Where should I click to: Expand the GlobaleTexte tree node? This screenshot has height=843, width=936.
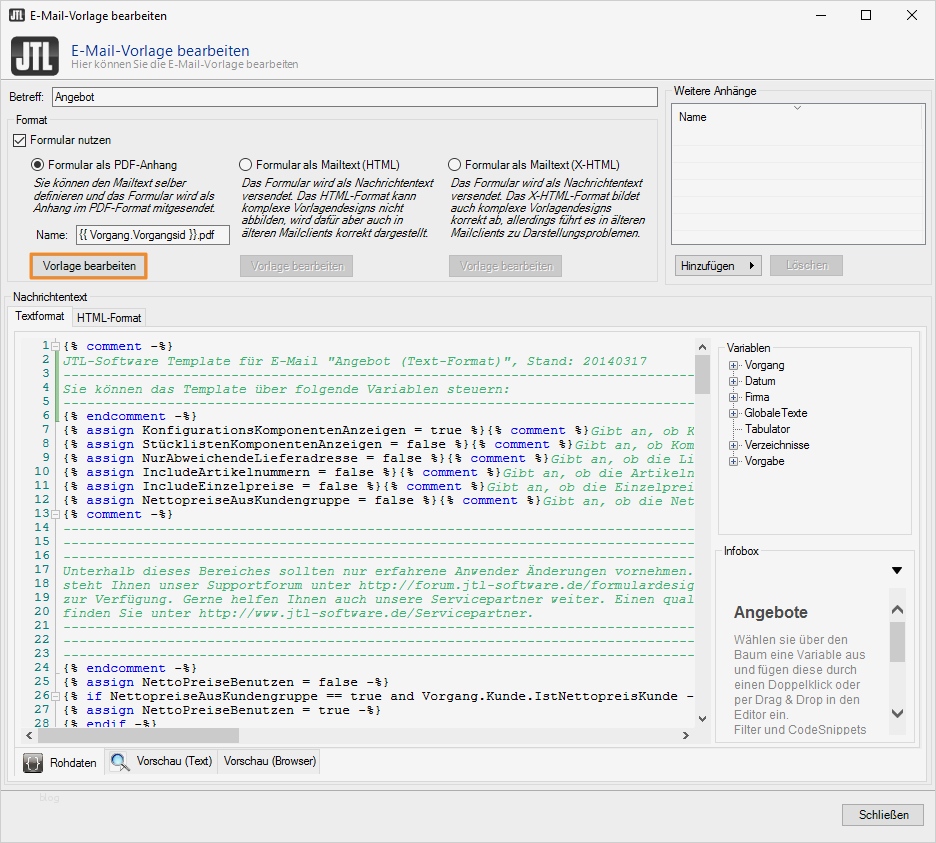coord(734,413)
